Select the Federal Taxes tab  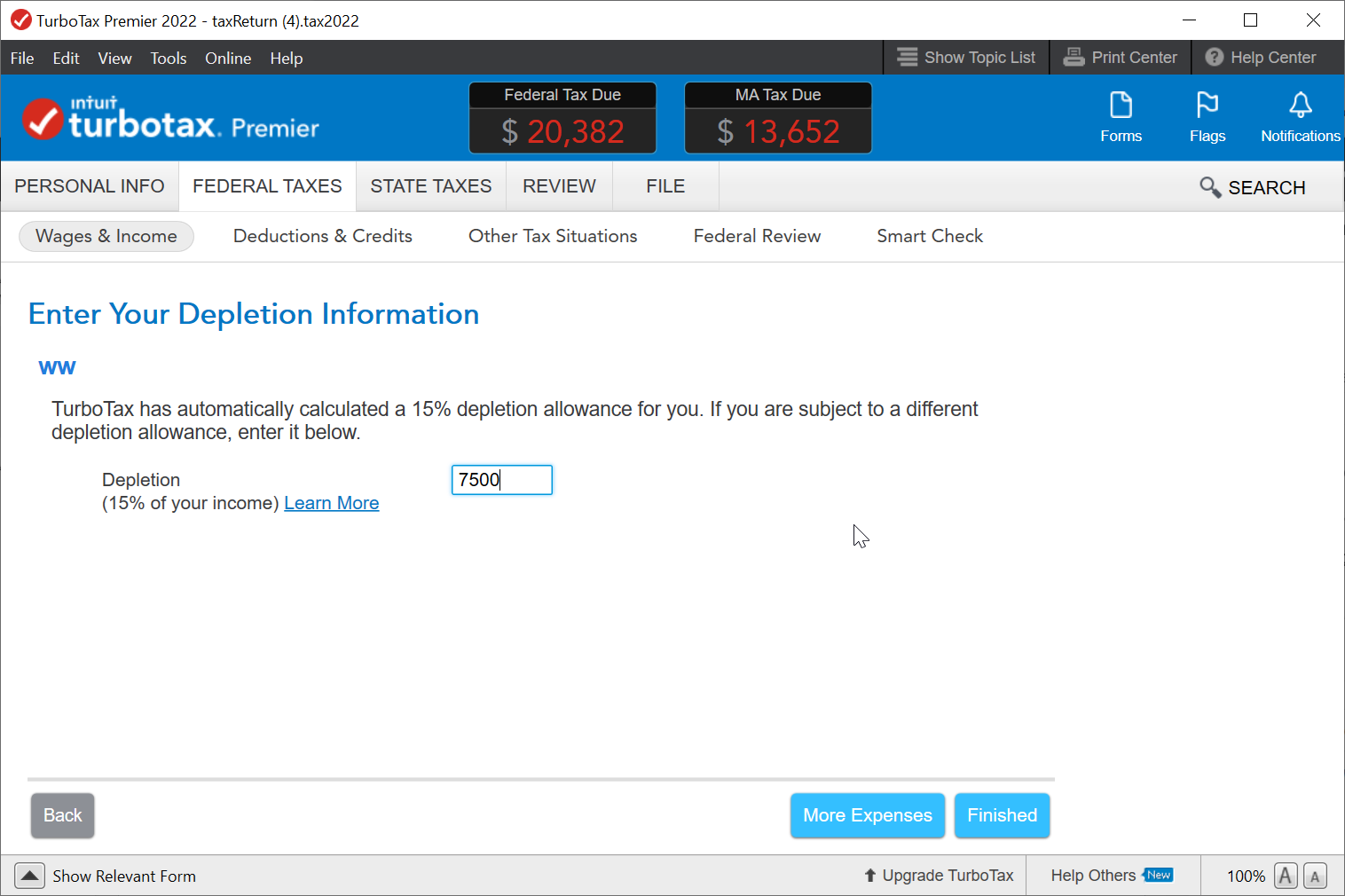click(x=267, y=186)
